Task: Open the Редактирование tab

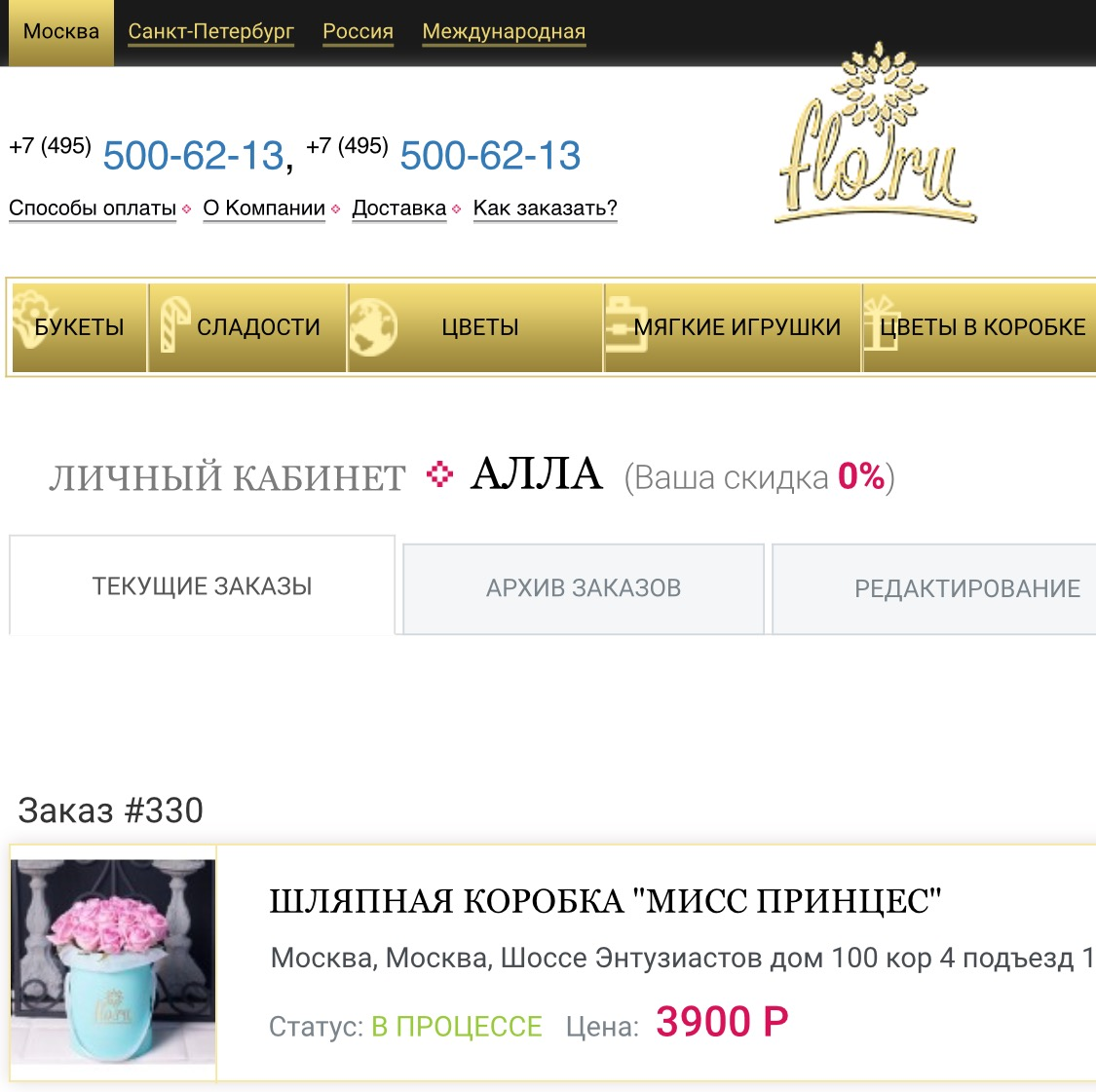Action: click(934, 588)
